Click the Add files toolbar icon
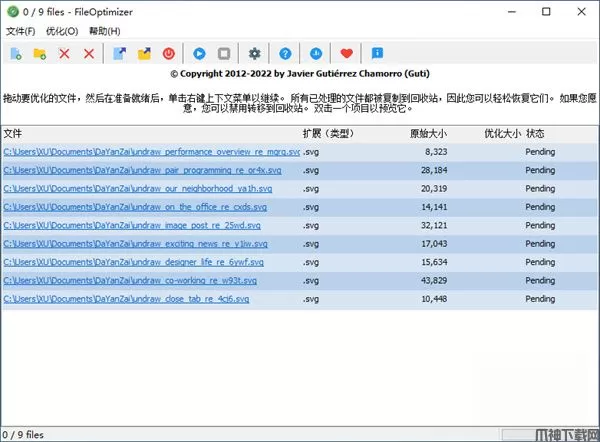 point(16,53)
